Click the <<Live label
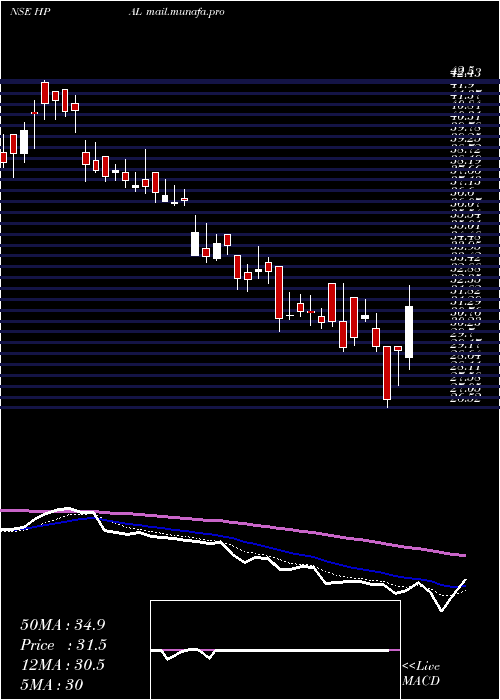 coord(421,667)
